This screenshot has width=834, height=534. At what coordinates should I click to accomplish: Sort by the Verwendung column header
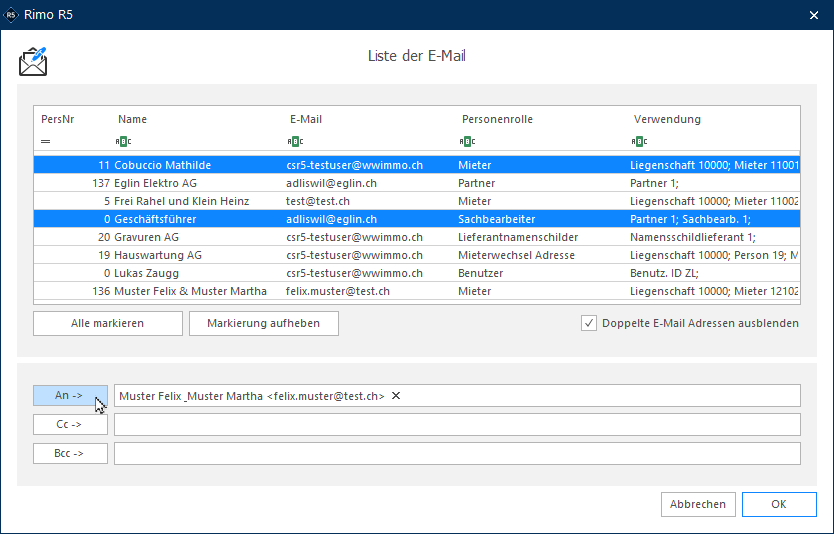tap(667, 119)
